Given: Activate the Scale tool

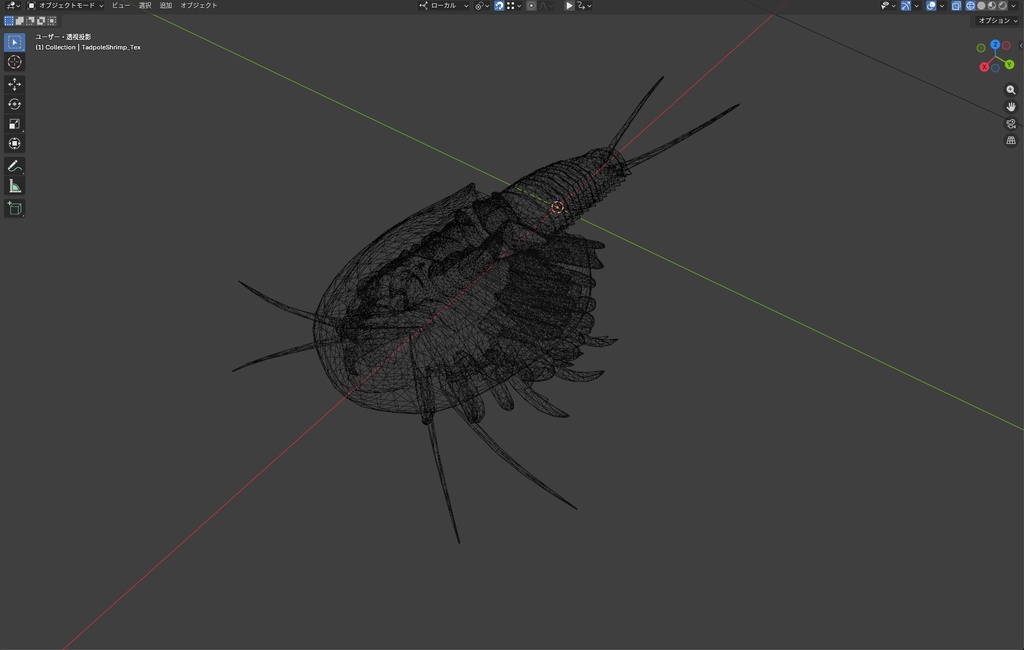Looking at the screenshot, I should click(x=14, y=123).
